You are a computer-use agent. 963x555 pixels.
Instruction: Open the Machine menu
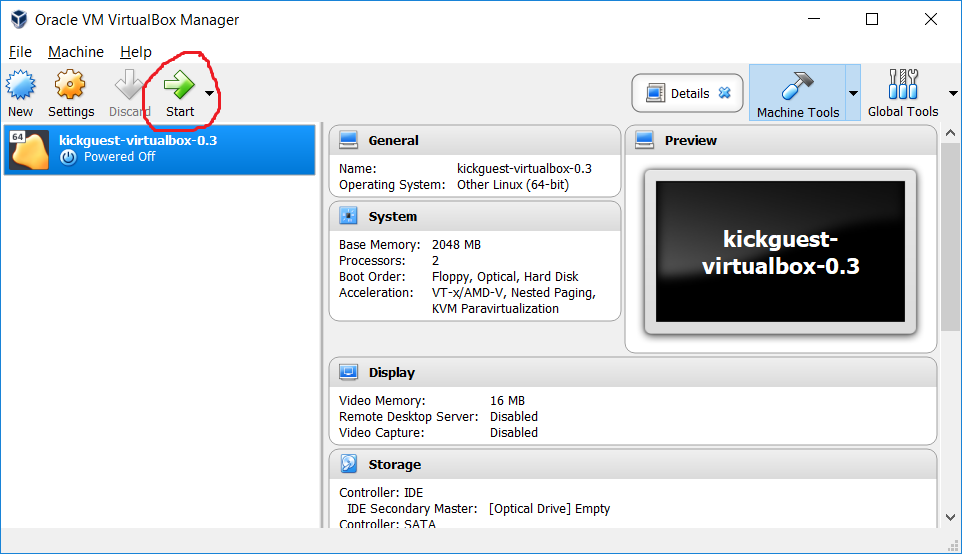pyautogui.click(x=76, y=52)
